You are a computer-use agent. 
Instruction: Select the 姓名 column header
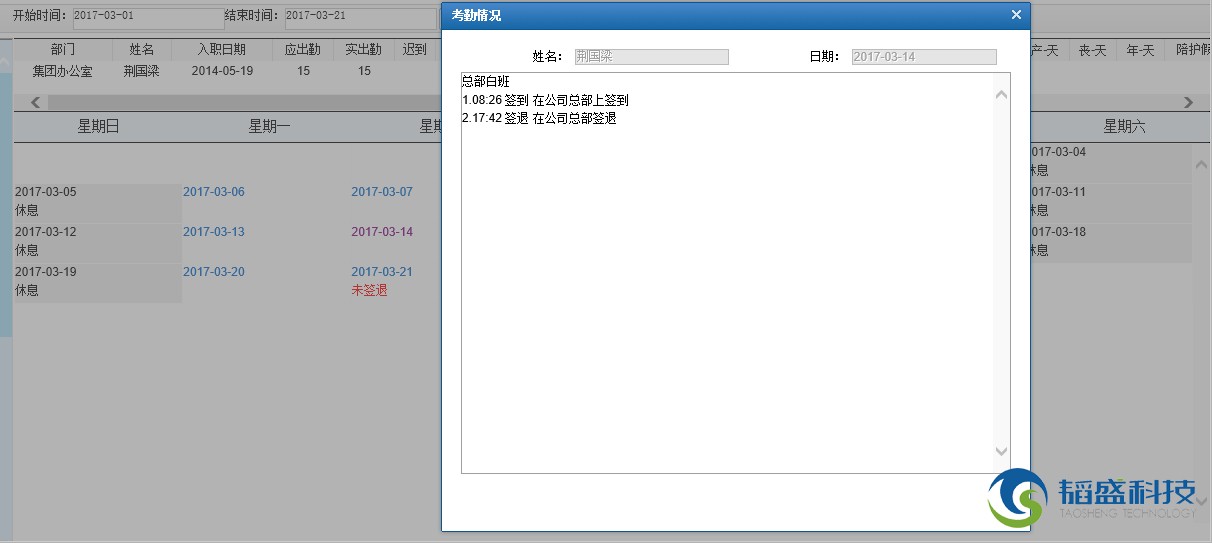coord(142,49)
